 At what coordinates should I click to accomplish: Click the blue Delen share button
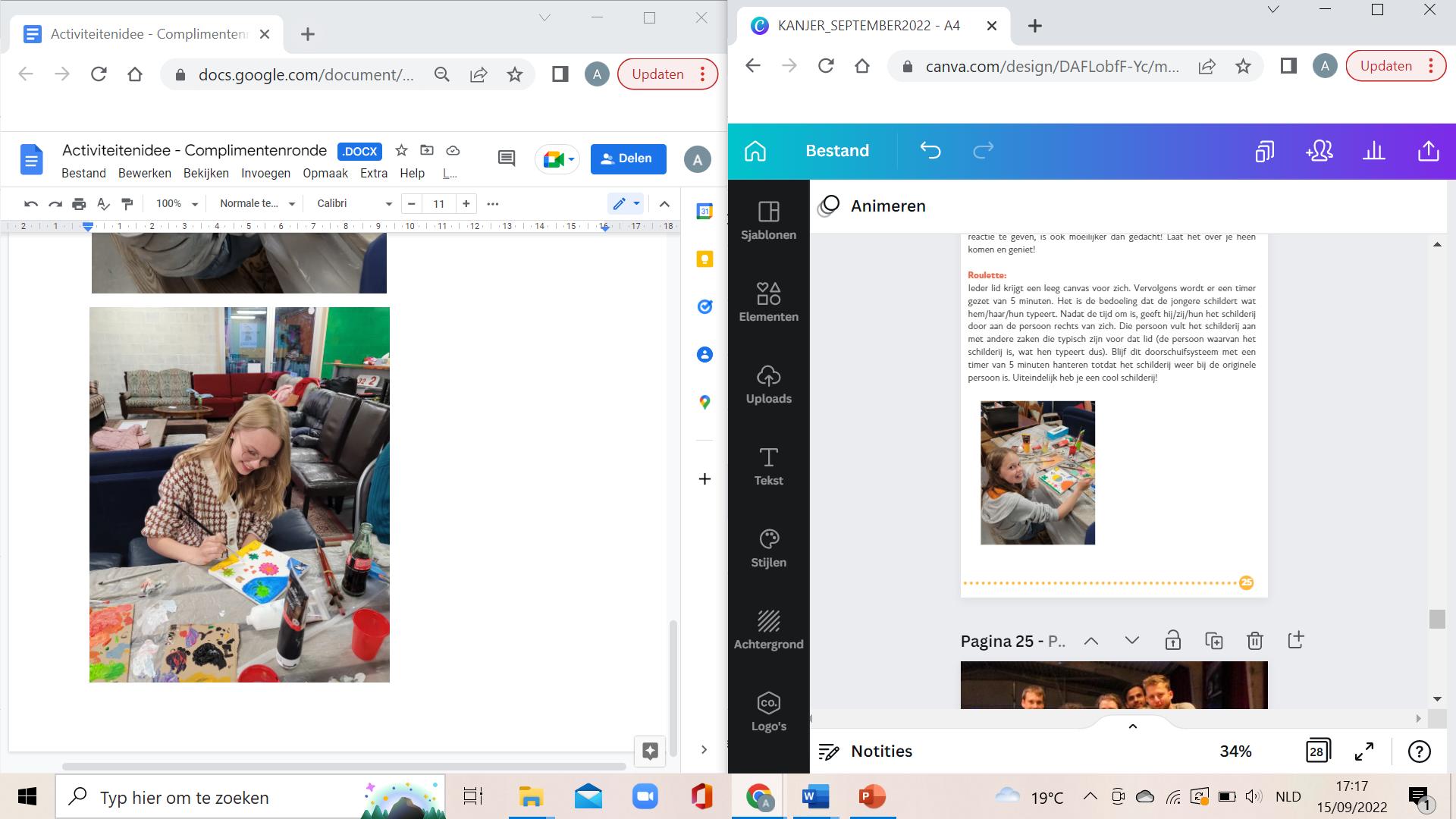point(628,158)
